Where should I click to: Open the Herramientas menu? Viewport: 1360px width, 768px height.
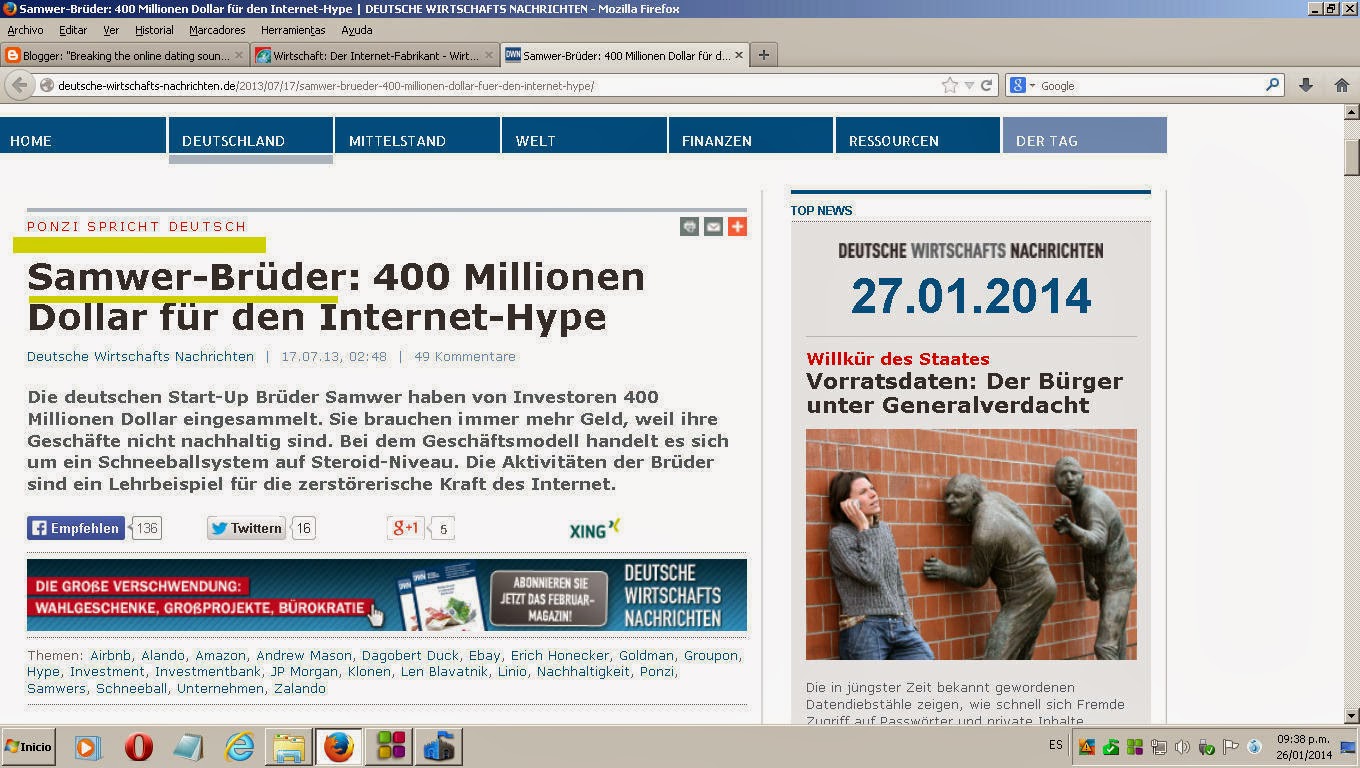(x=293, y=30)
